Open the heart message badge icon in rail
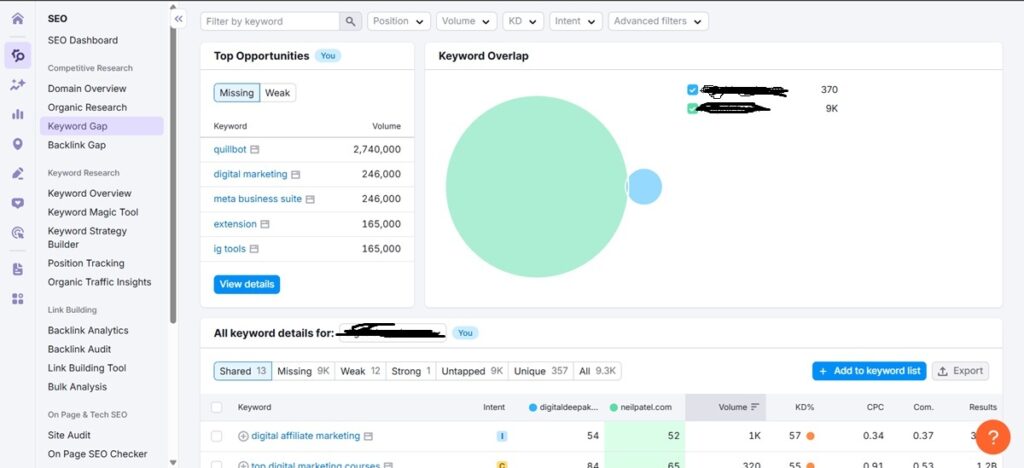 [x=18, y=203]
